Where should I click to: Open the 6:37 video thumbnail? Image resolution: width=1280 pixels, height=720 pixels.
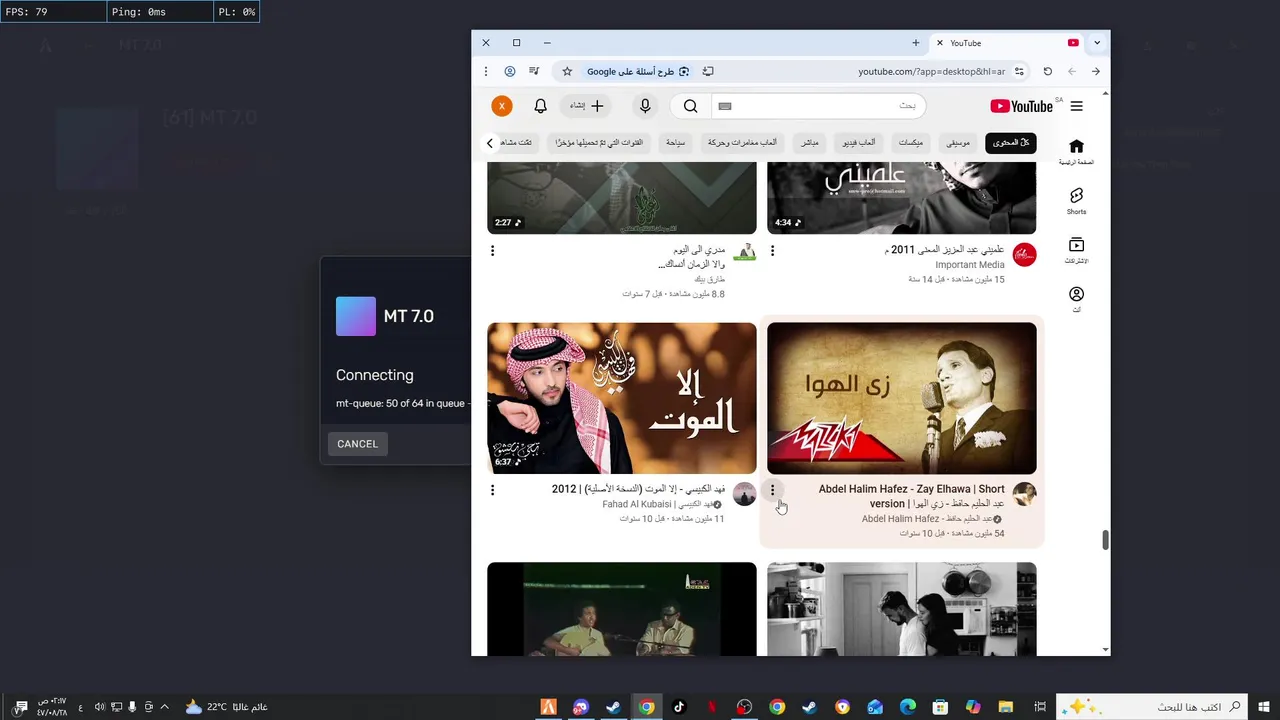click(622, 398)
